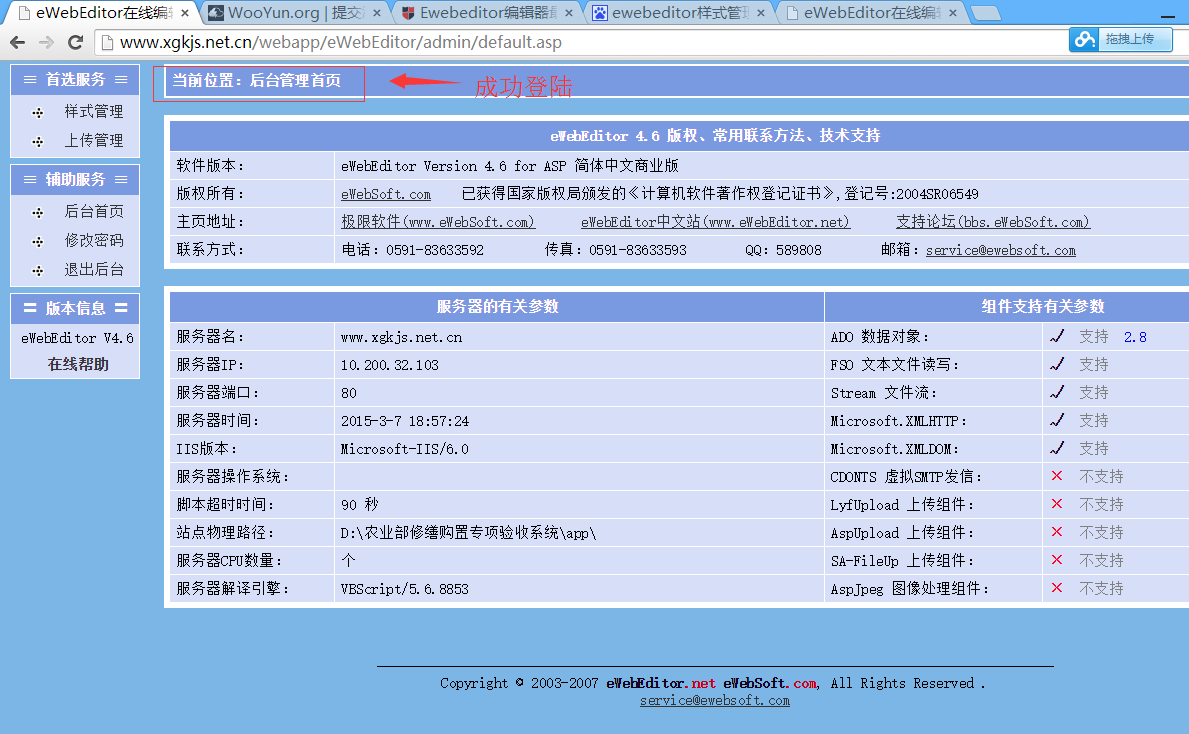This screenshot has height=734, width=1189.
Task: Click server IP value 10.200.32.103
Action: tap(390, 365)
